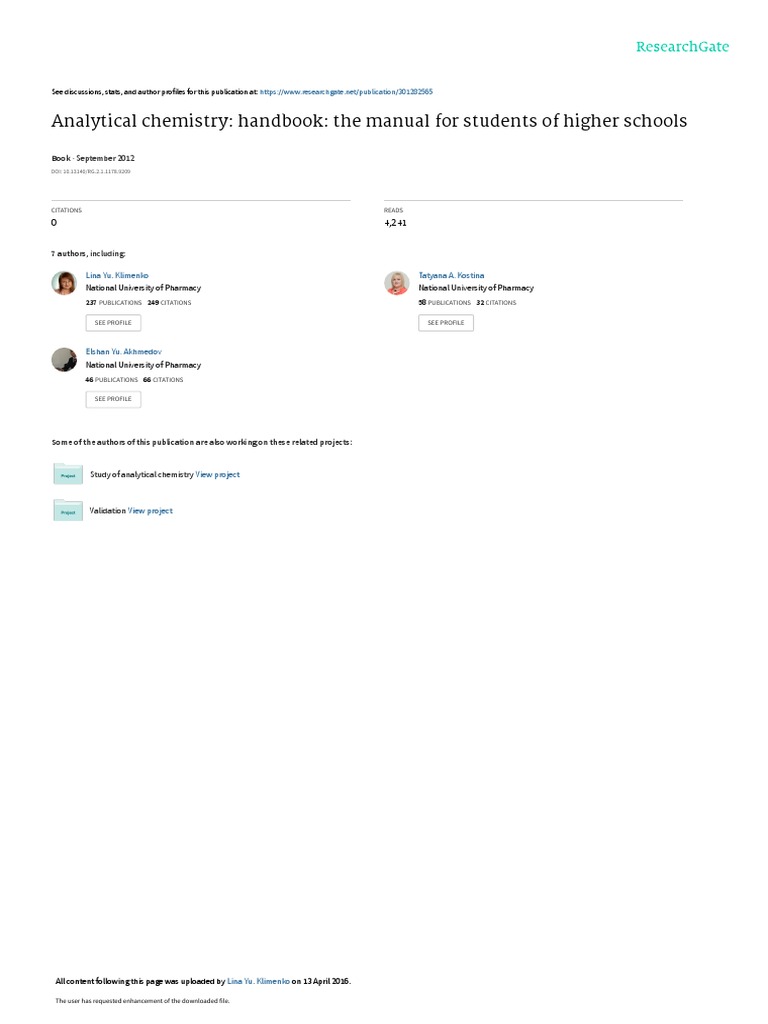The image size is (768, 1024).
Task: Click uploader Lina Yu. Klimenko link in footer
Action: [258, 982]
